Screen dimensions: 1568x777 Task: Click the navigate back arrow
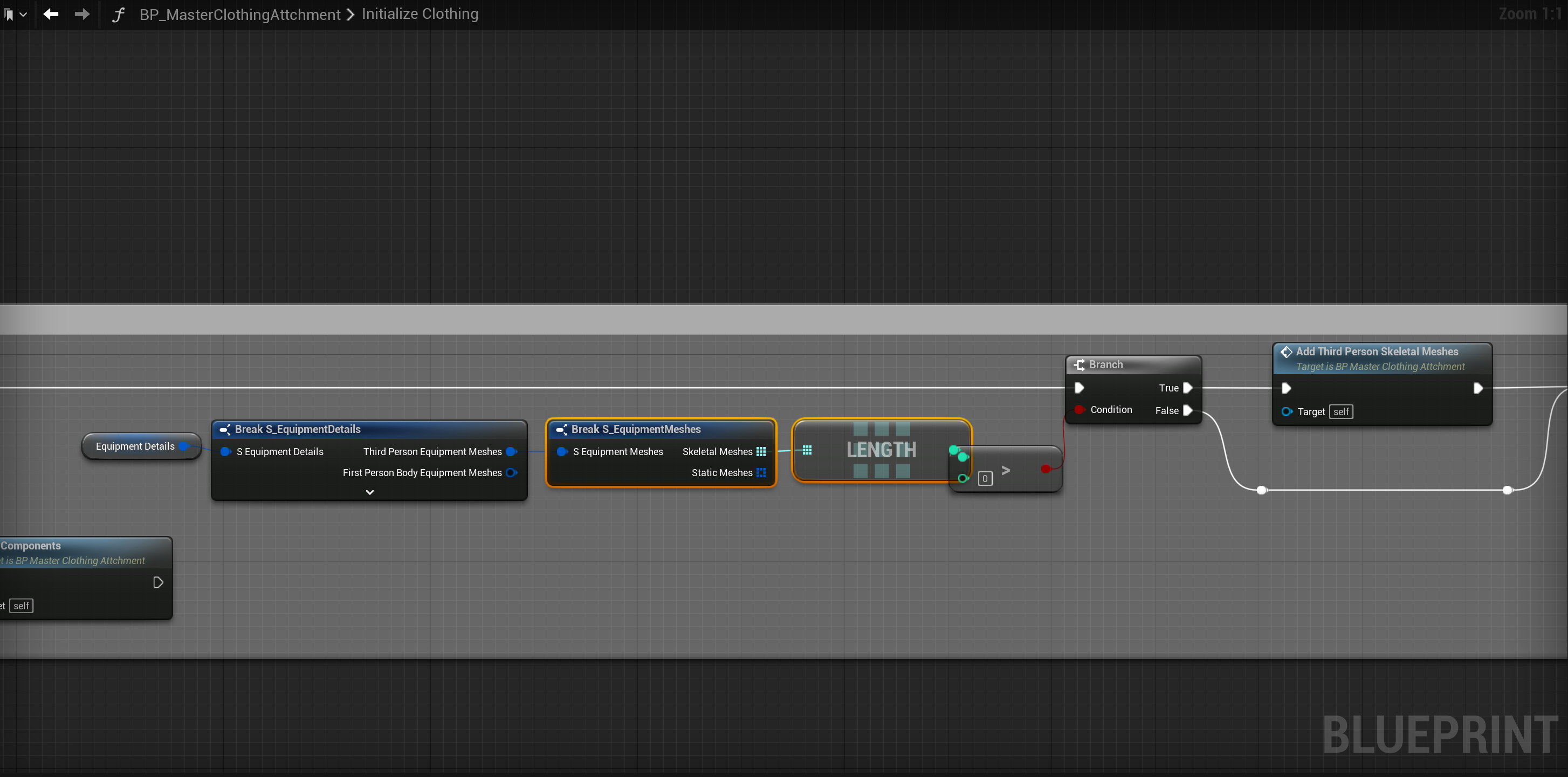51,13
